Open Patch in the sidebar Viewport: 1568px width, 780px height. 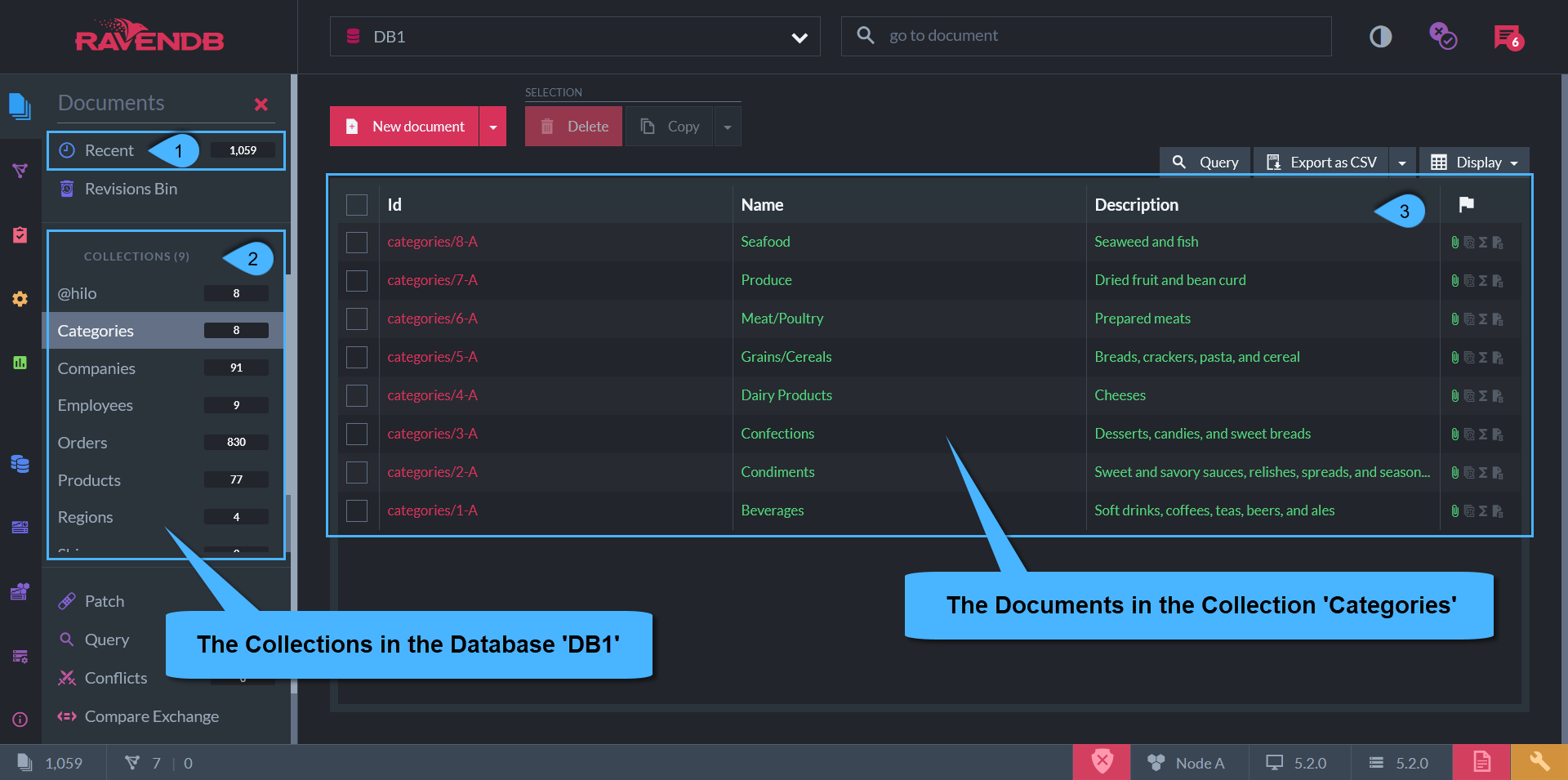105,601
